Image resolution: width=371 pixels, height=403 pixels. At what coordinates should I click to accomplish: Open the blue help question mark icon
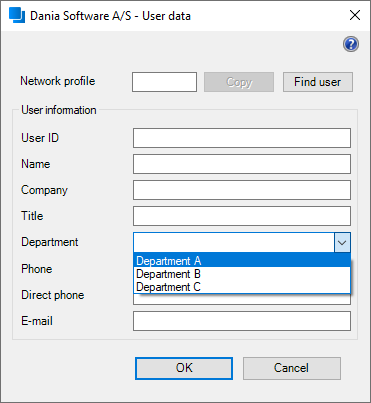(x=351, y=44)
